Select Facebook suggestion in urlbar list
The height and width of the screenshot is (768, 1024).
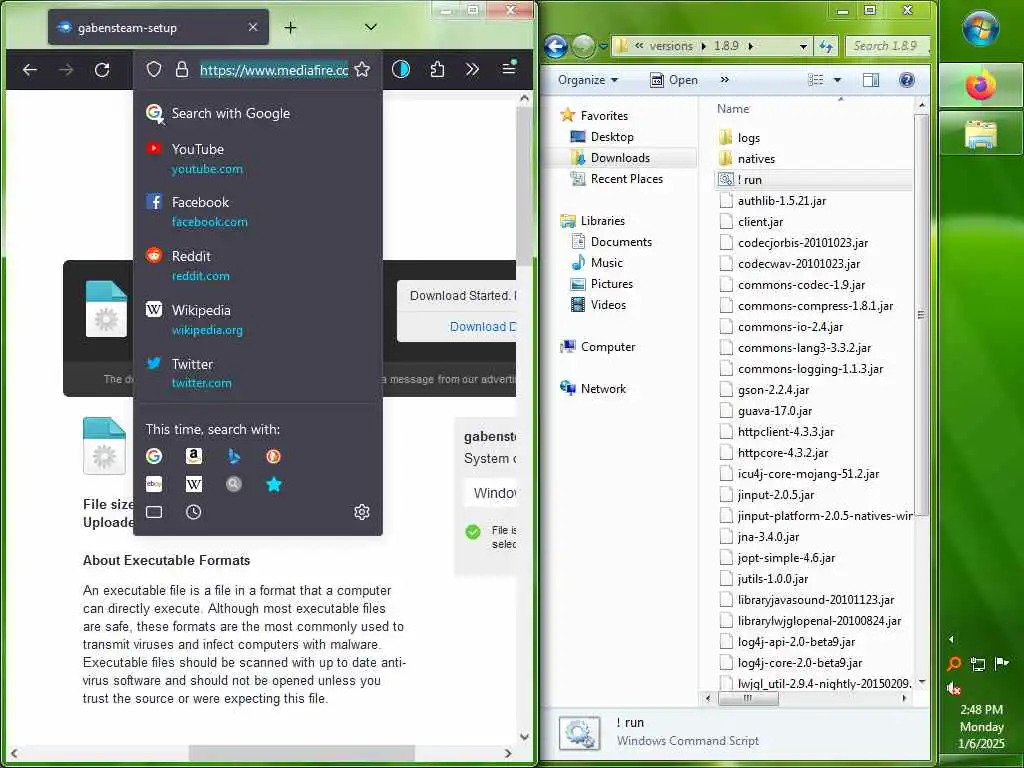(258, 212)
